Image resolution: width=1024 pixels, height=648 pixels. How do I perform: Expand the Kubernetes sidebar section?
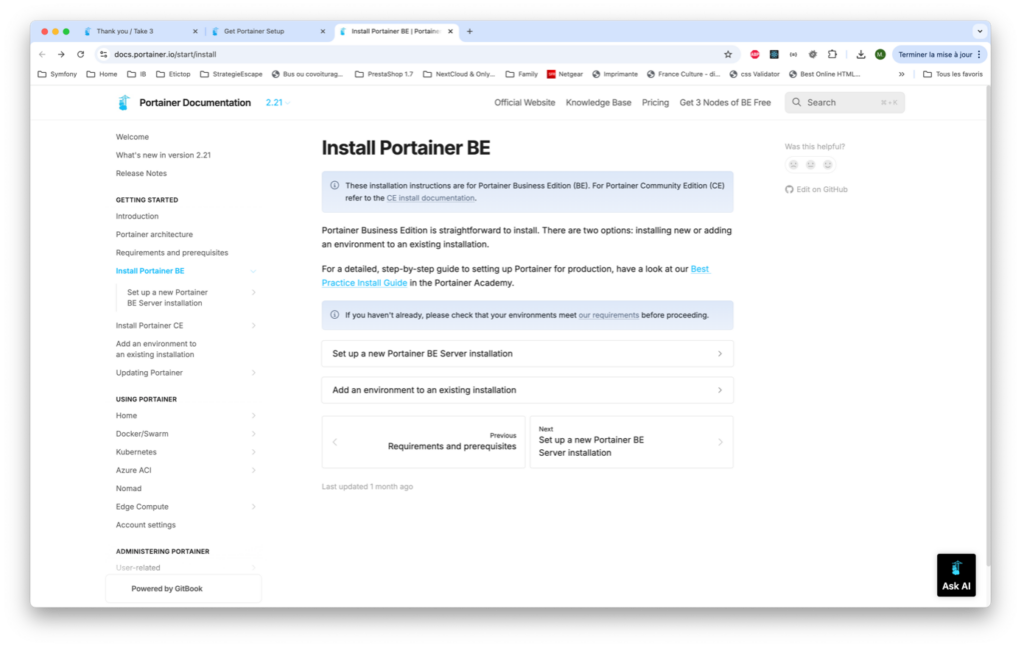coord(253,452)
